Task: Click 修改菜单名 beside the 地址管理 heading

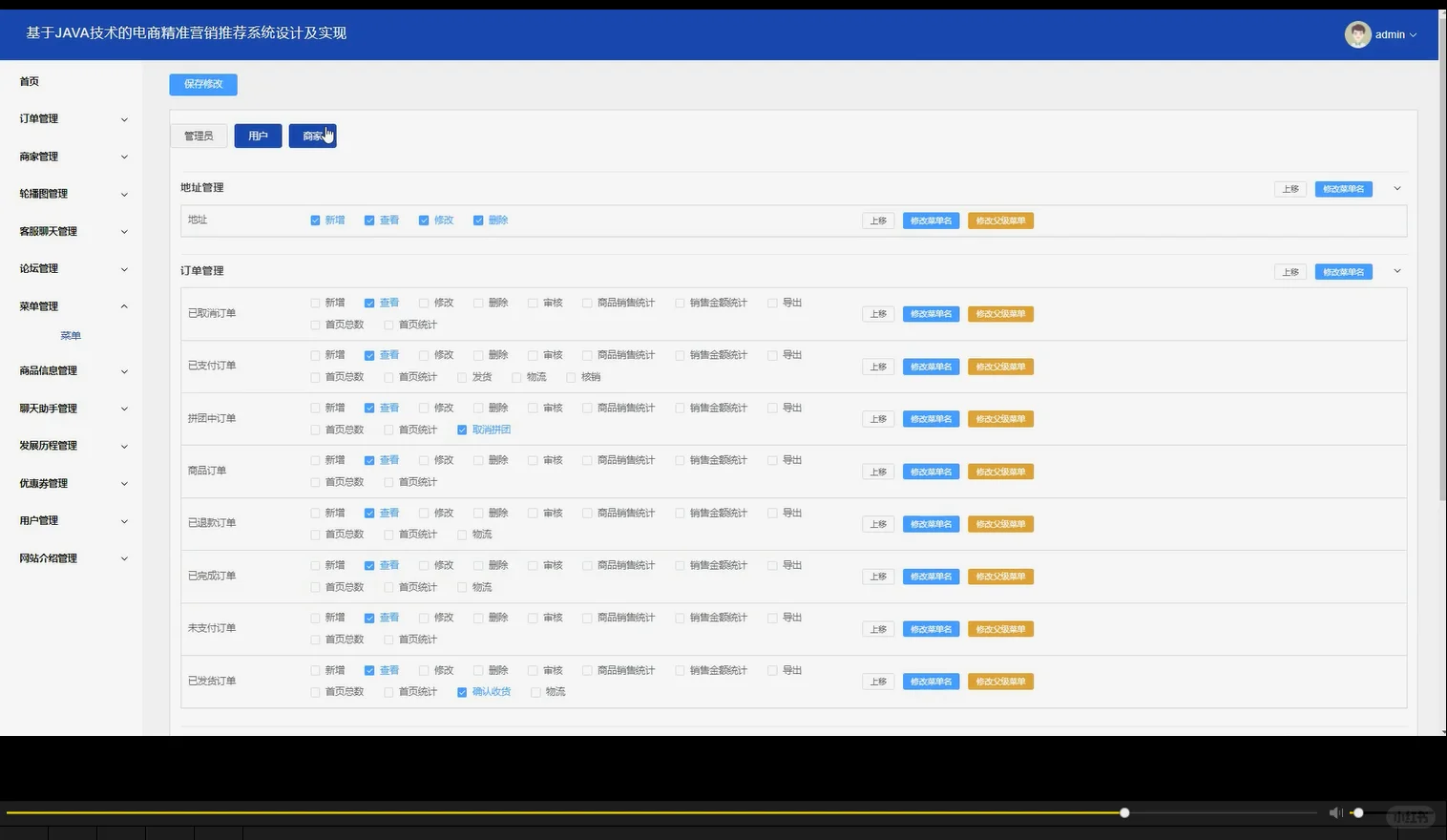Action: (x=1344, y=189)
